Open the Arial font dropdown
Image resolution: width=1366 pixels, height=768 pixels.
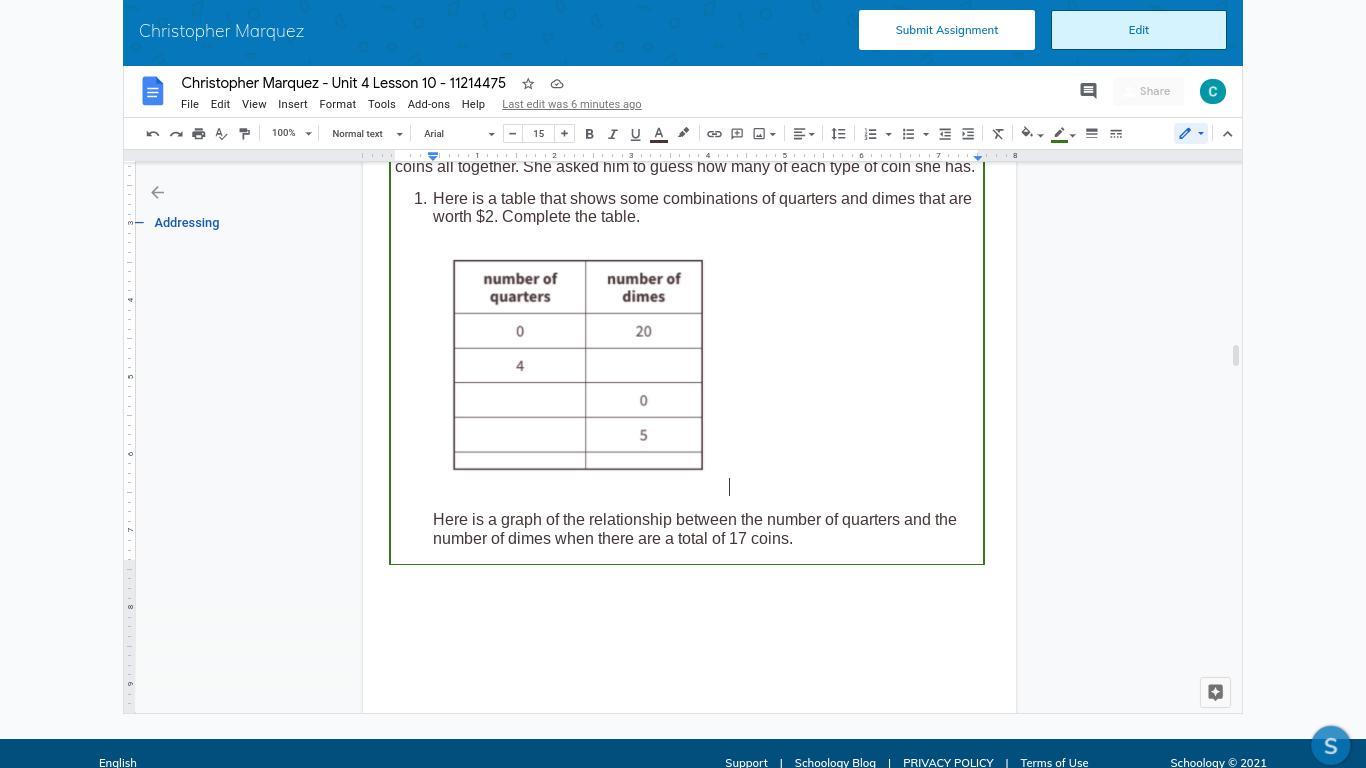(459, 134)
